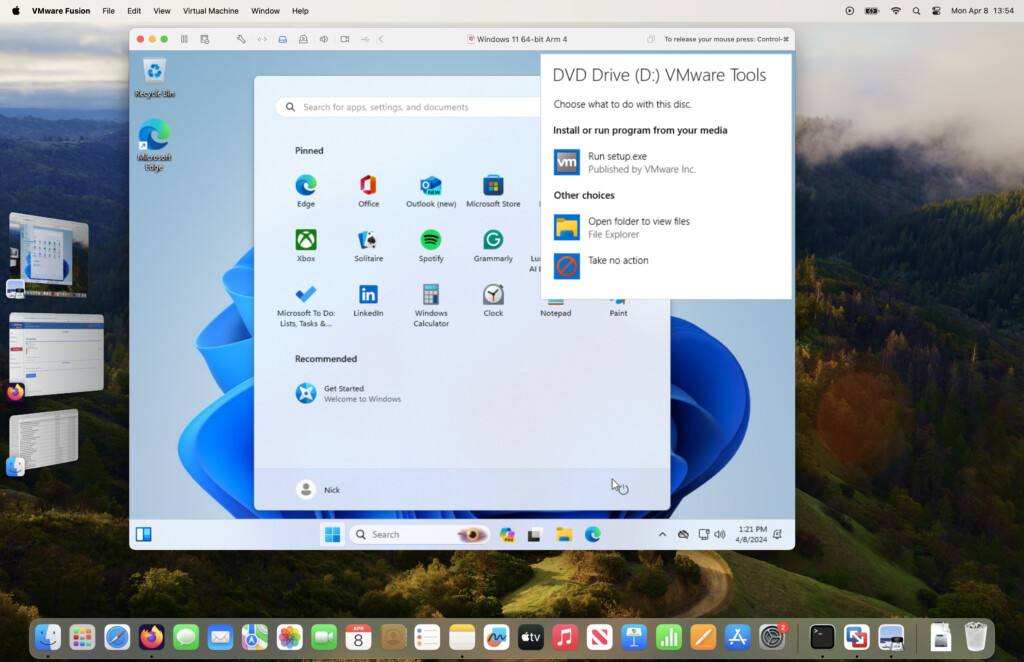1024x662 pixels.
Task: Open the Windows clock and date flyout
Action: 751,535
